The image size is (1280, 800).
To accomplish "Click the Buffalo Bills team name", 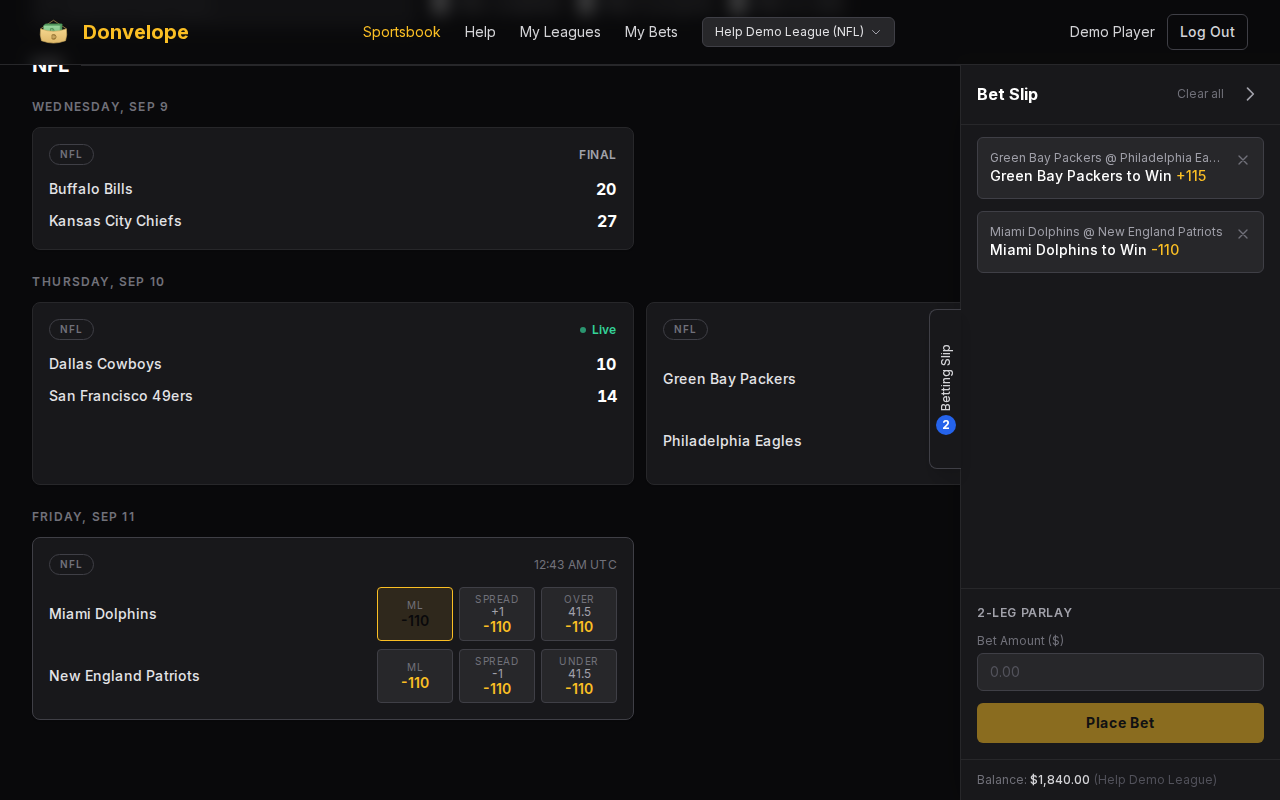I will tap(91, 189).
